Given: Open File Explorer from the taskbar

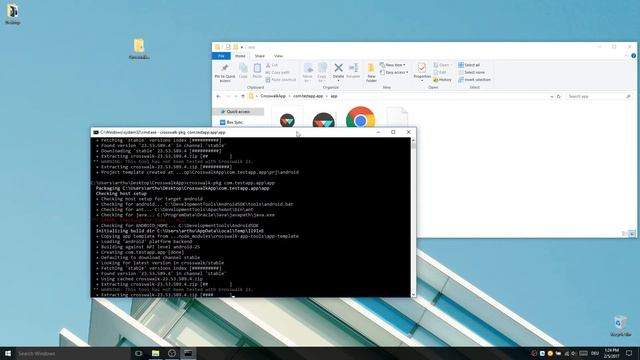Looking at the screenshot, I should click(156, 353).
